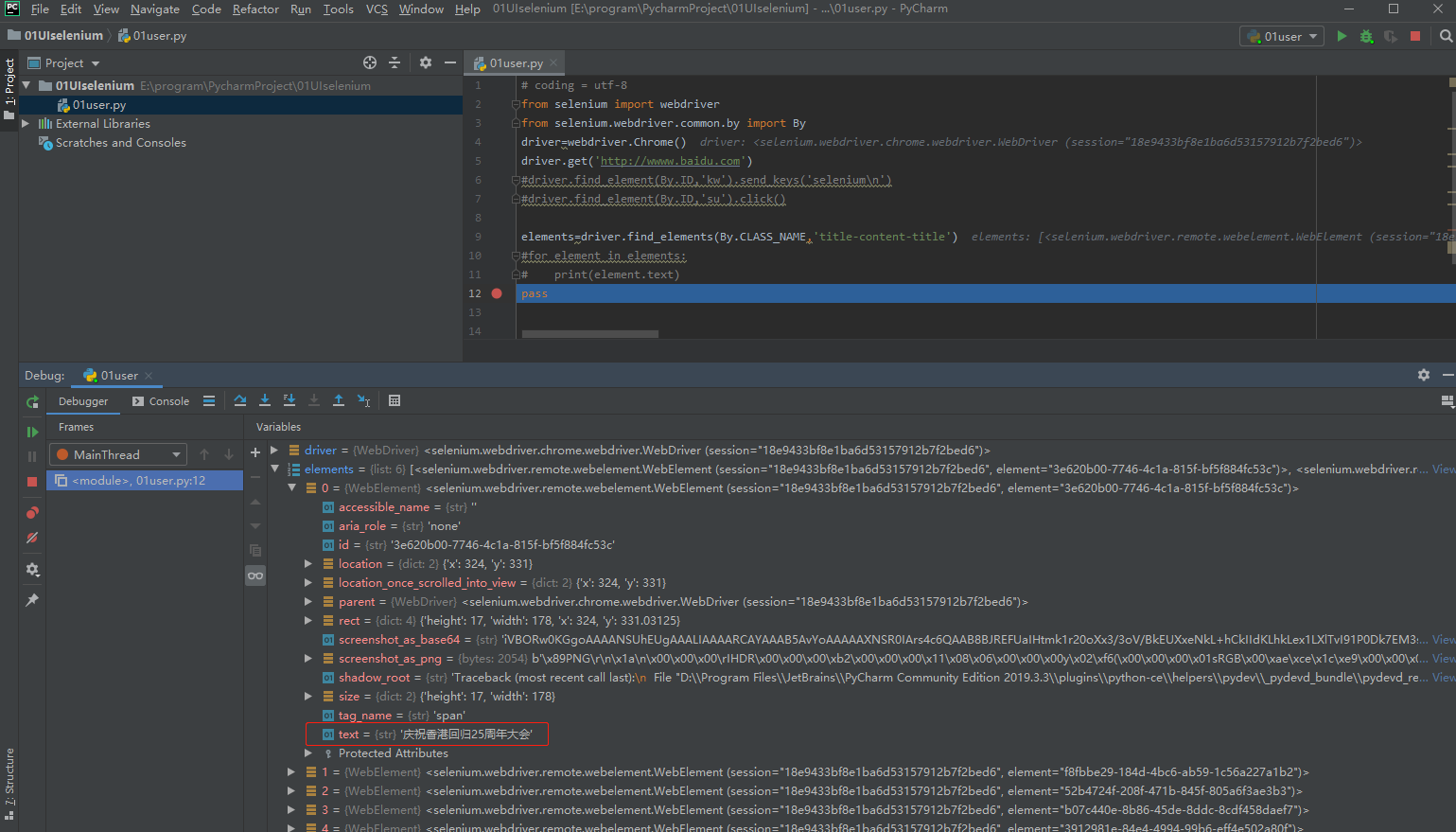
Task: Click the Step Out arrow icon
Action: point(339,401)
